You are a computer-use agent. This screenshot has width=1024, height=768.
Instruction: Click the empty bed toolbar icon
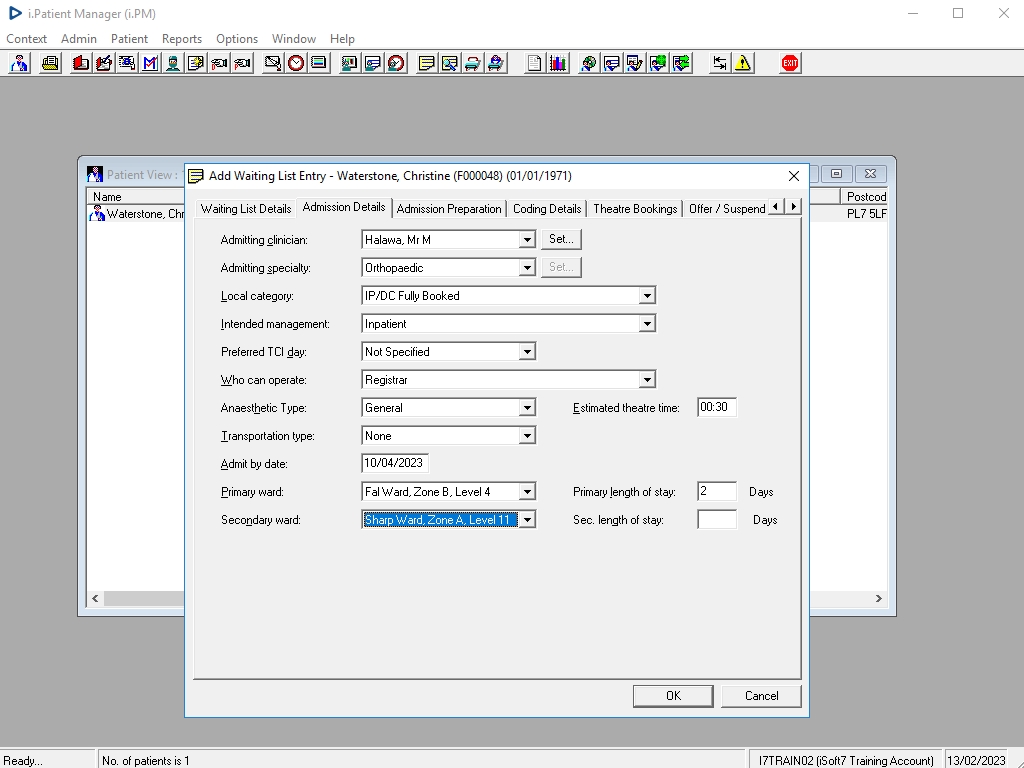pos(473,63)
